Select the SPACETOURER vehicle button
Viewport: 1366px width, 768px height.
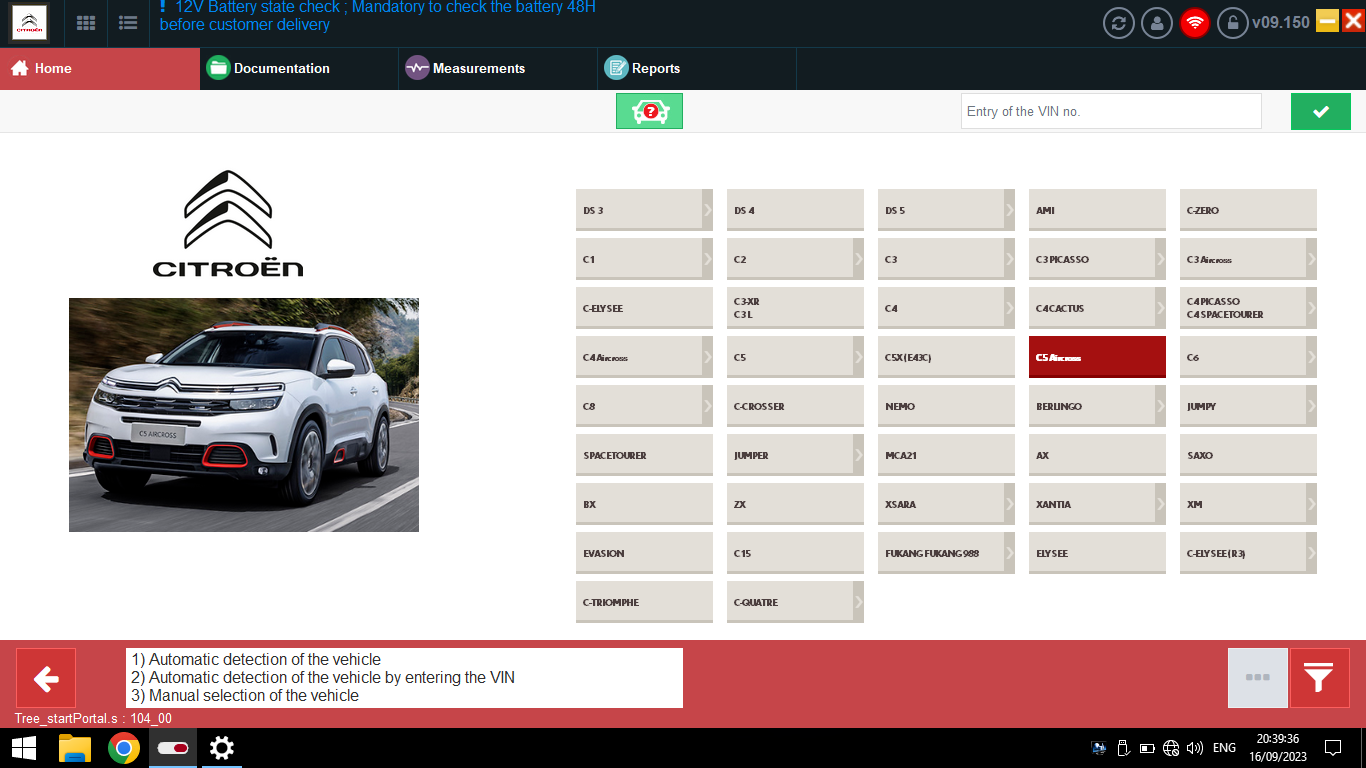(x=644, y=455)
